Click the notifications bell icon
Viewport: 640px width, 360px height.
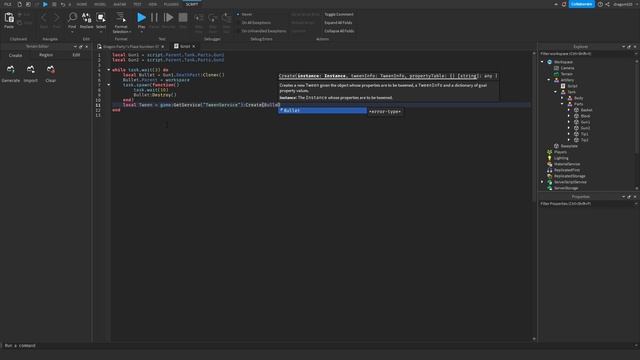point(564,4)
